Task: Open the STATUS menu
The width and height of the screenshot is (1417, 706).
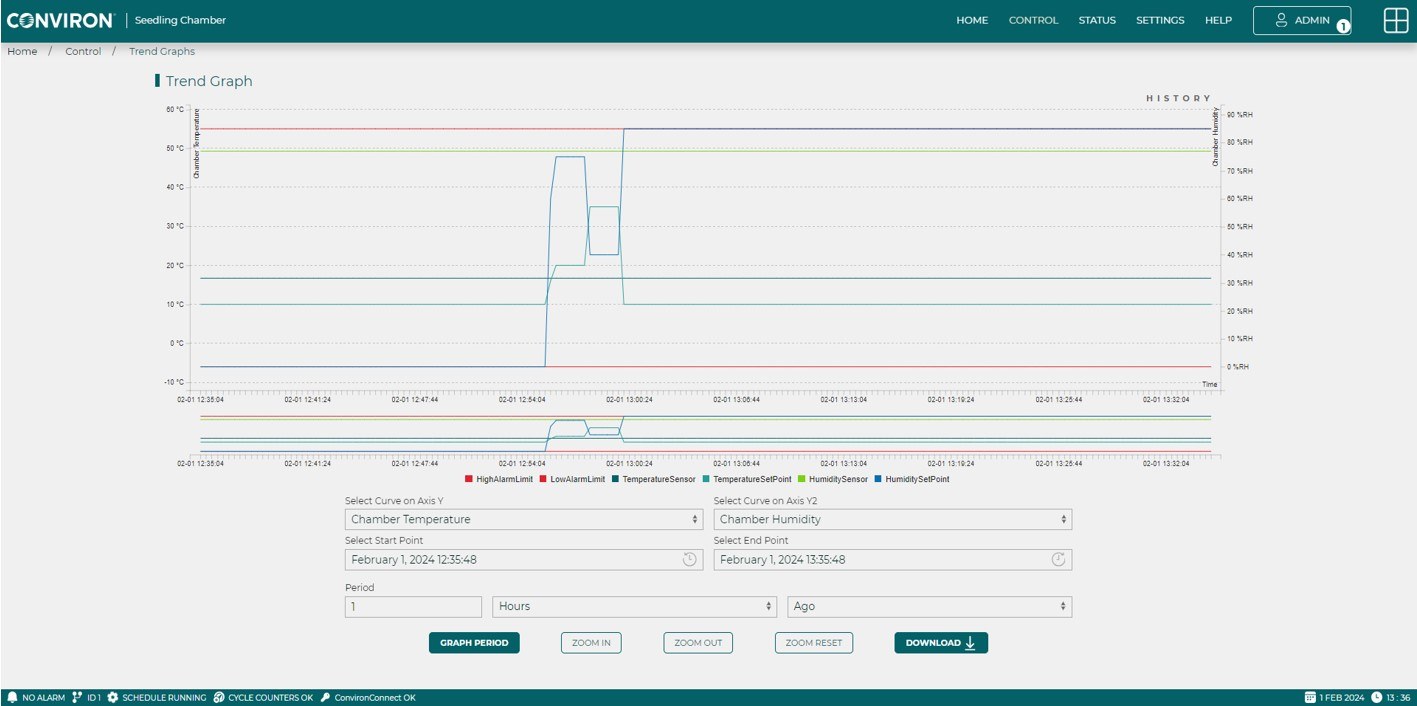Action: tap(1097, 20)
